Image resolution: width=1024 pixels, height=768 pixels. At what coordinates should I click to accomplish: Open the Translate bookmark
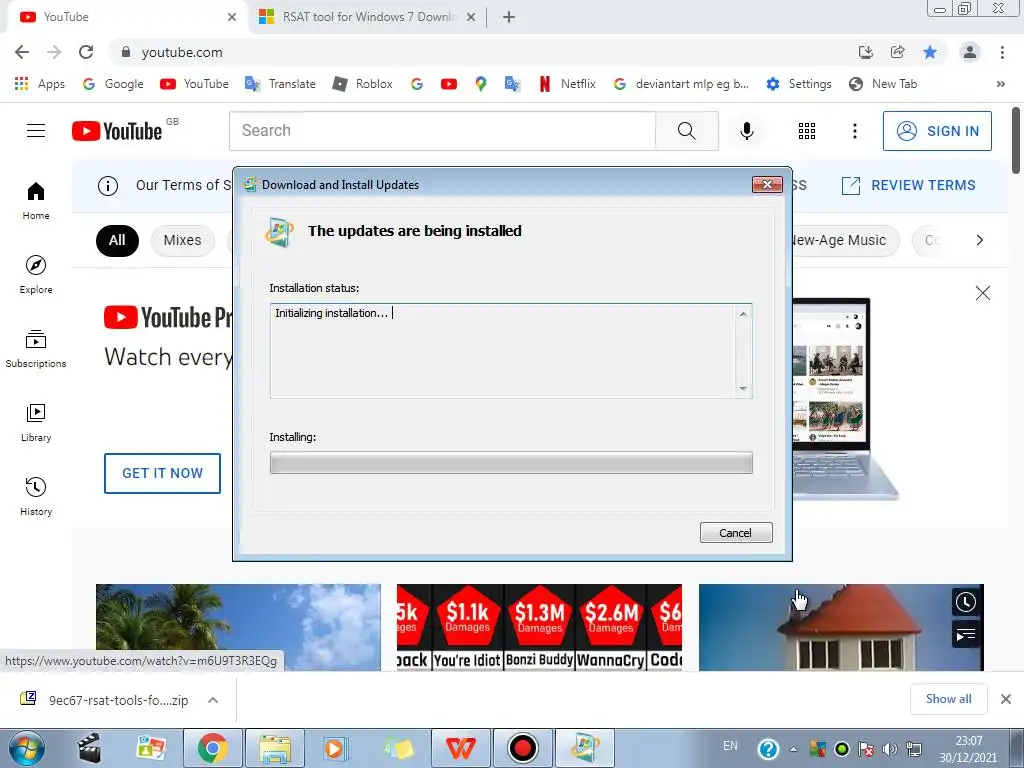tap(280, 84)
